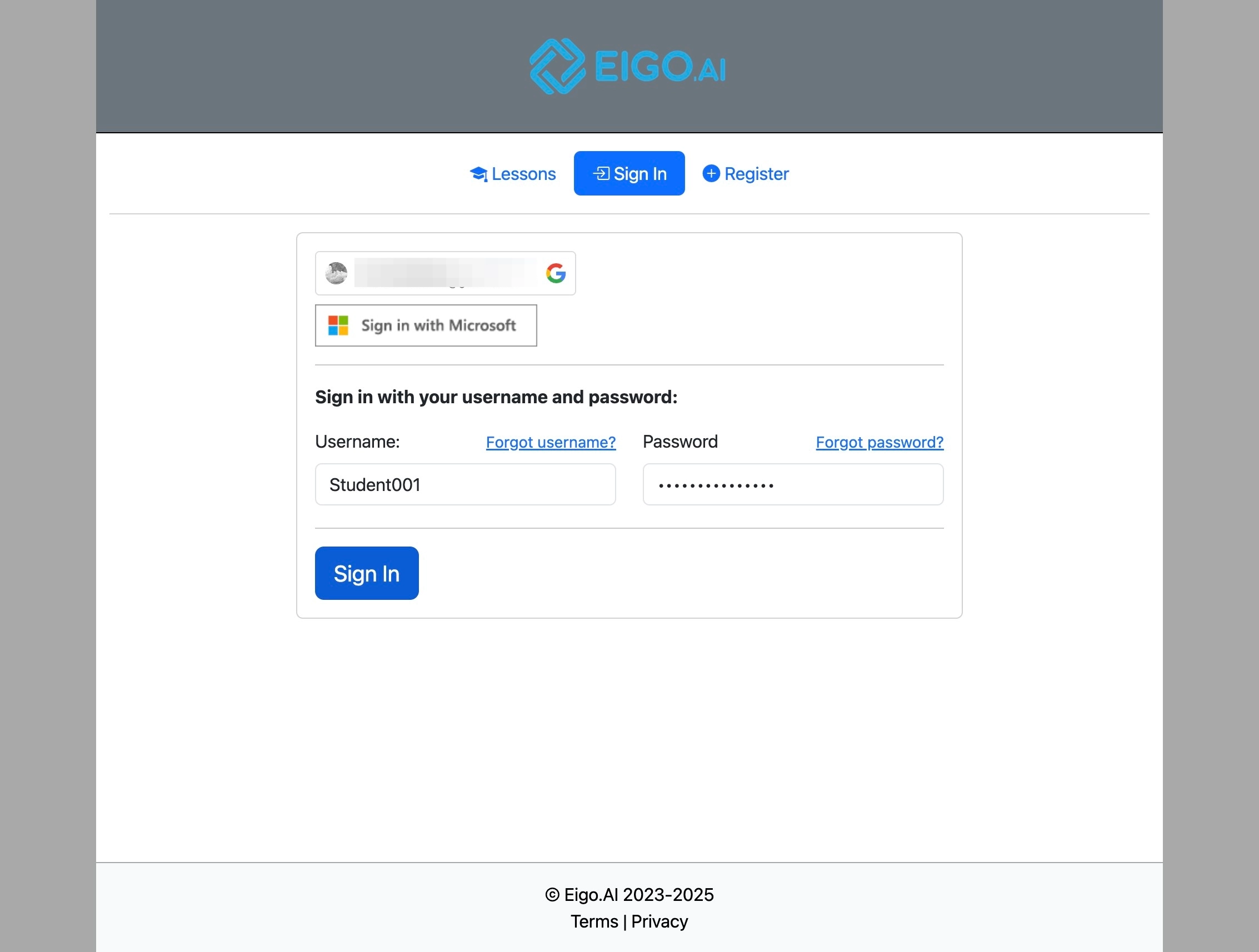The width and height of the screenshot is (1259, 952).
Task: Click the graduation cap Lessons icon
Action: click(479, 174)
